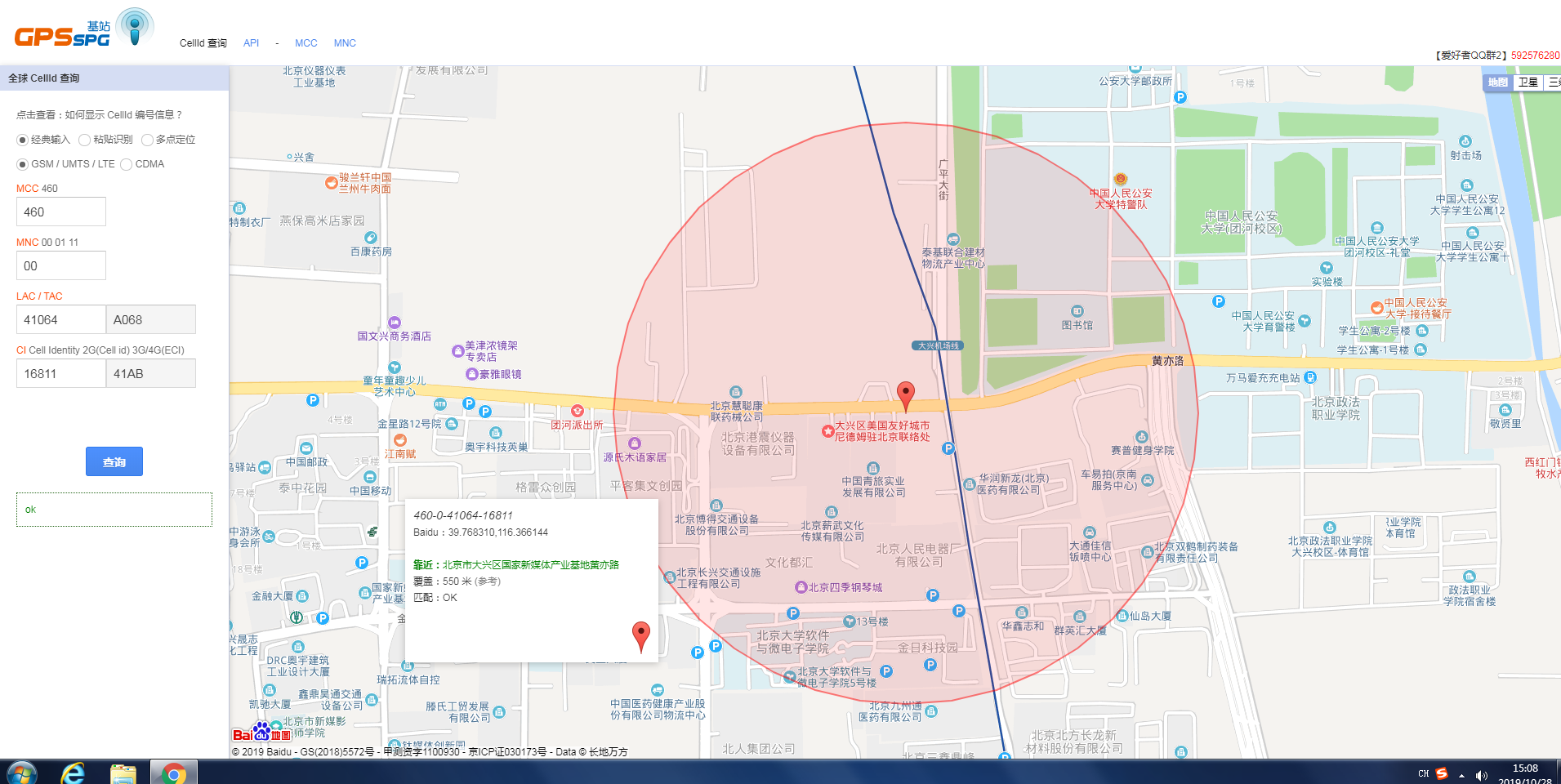Screen dimensions: 1561x784
Task: Switch to Chrome on the taskbar
Action: pos(173,773)
